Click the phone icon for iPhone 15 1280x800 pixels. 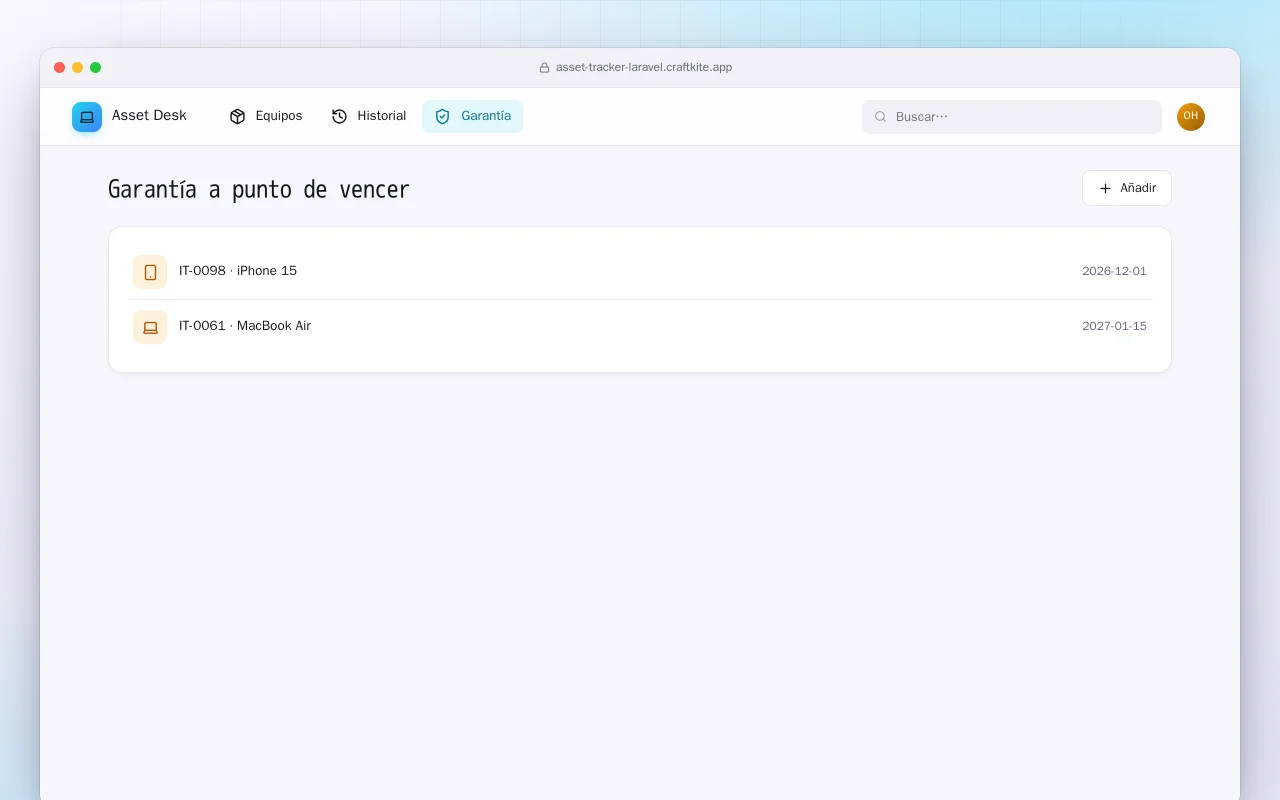click(x=150, y=272)
